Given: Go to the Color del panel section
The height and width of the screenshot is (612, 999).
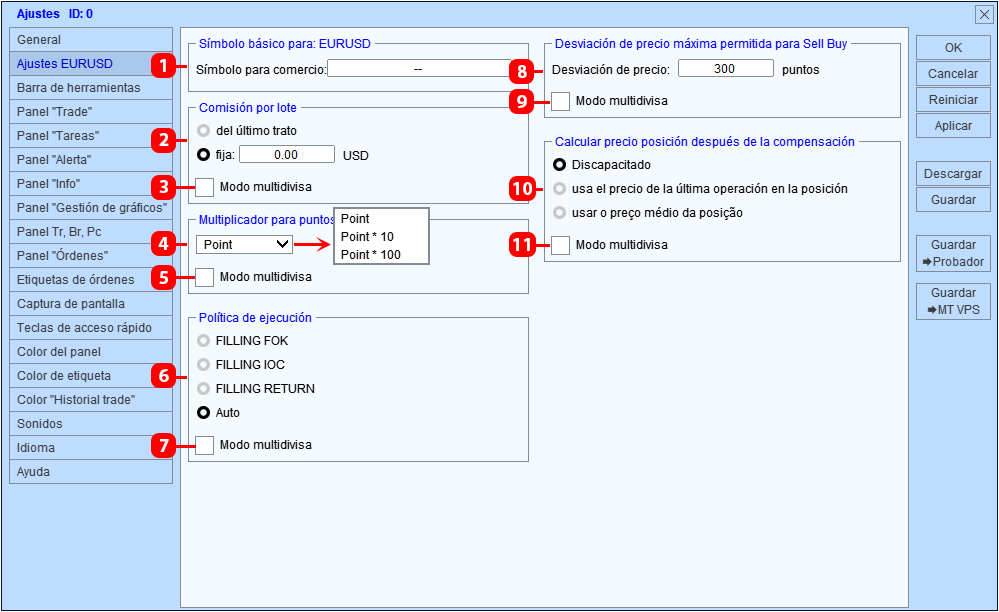Looking at the screenshot, I should tap(91, 352).
